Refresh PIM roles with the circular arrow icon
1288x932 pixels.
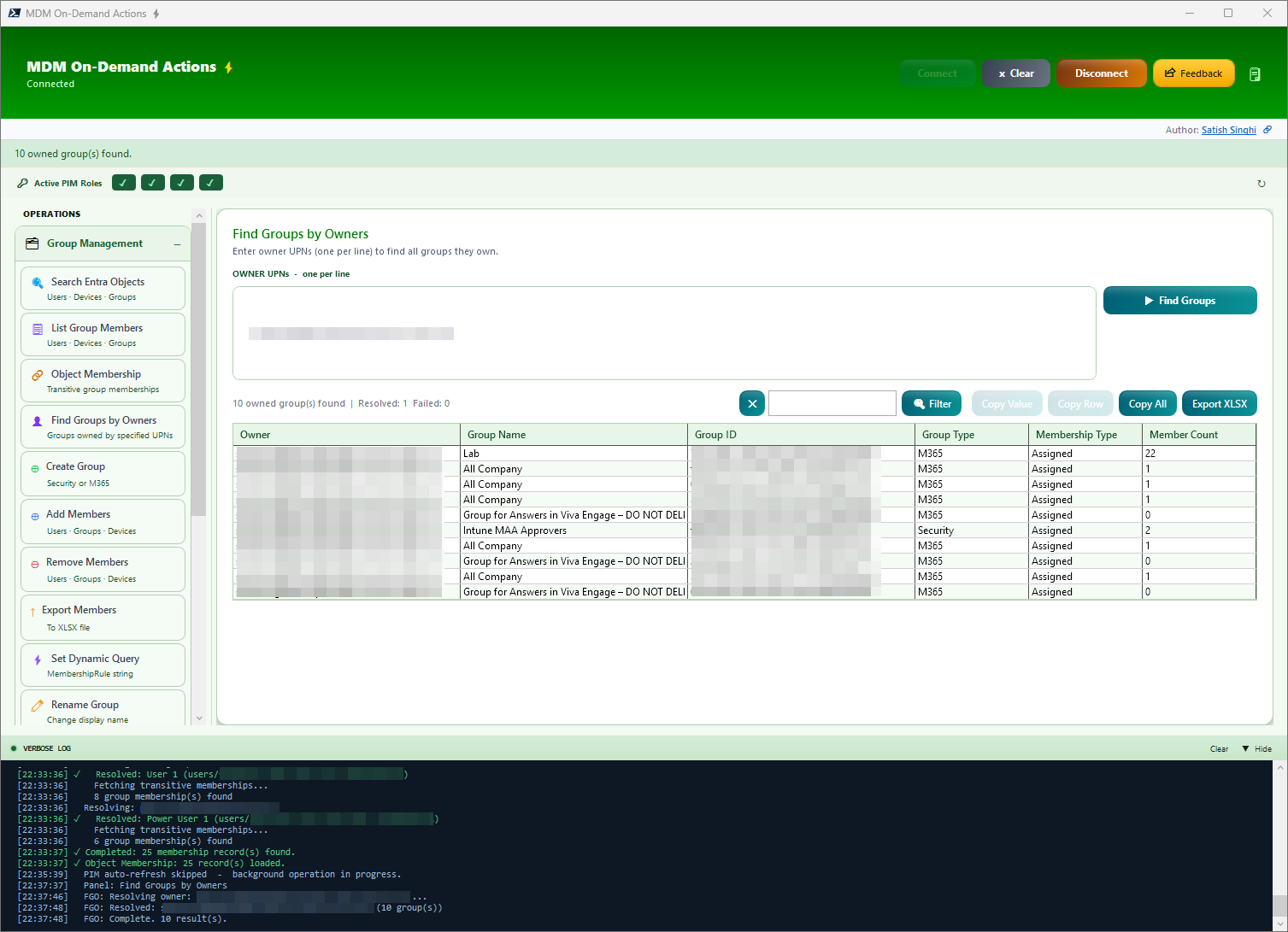coord(1262,183)
